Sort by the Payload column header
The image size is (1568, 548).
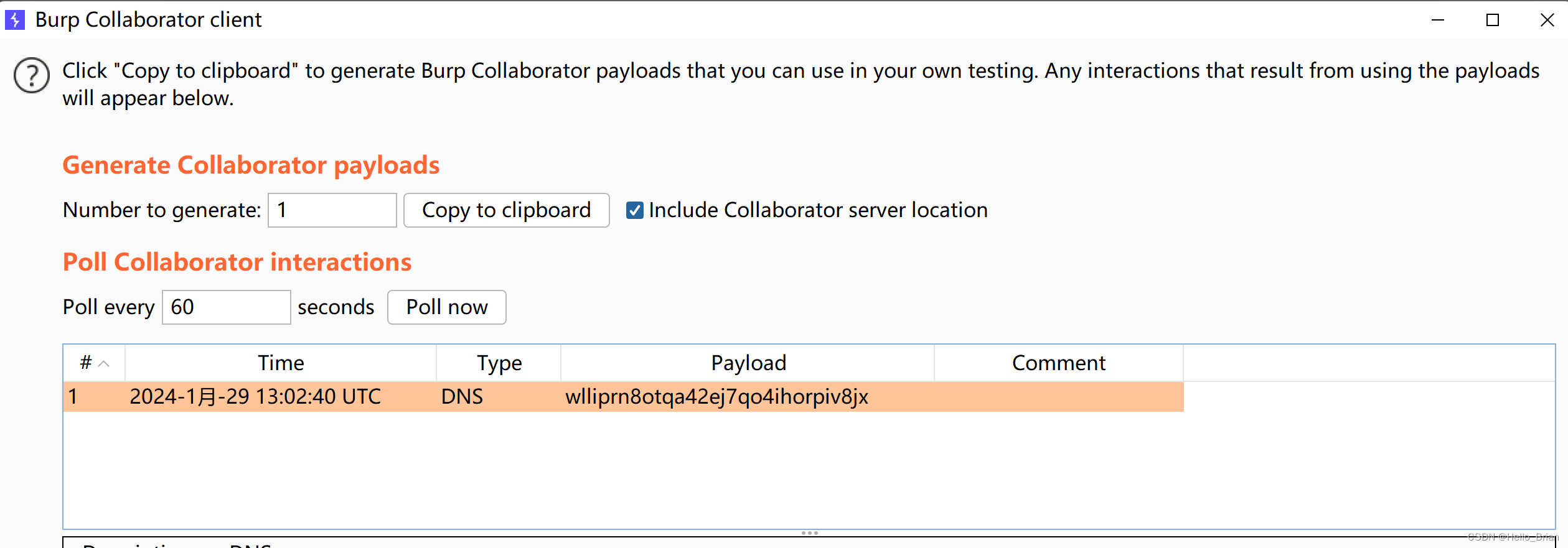(x=748, y=363)
